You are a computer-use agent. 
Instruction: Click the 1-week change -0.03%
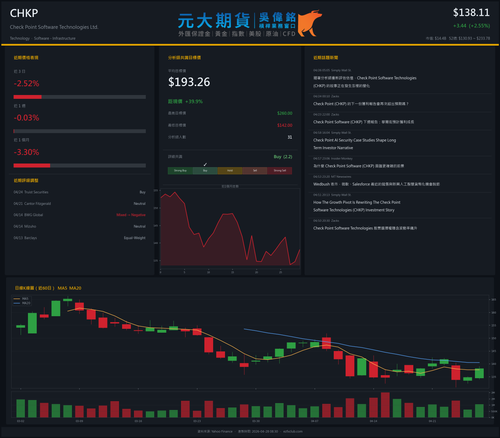click(x=26, y=118)
